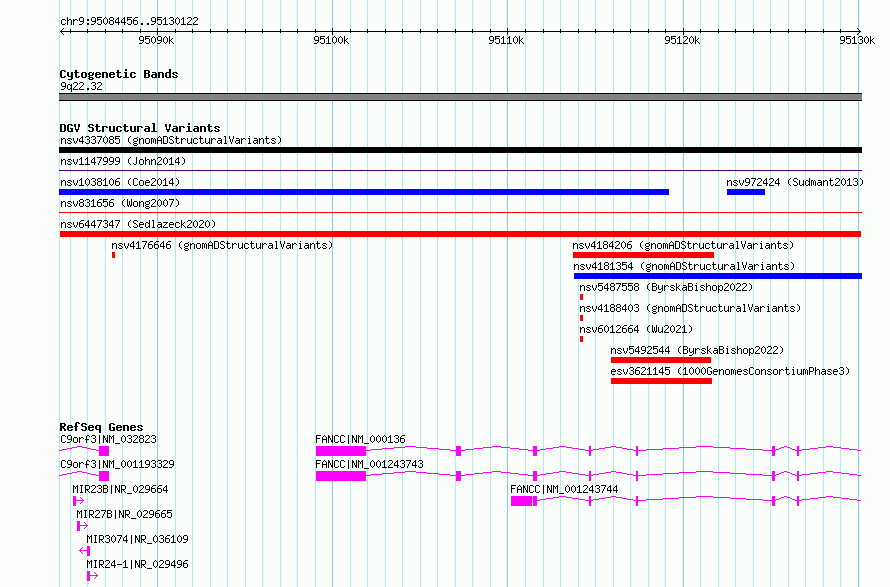
Task: Click the FANCC|NM_001243743 gene label
Action: (x=370, y=464)
